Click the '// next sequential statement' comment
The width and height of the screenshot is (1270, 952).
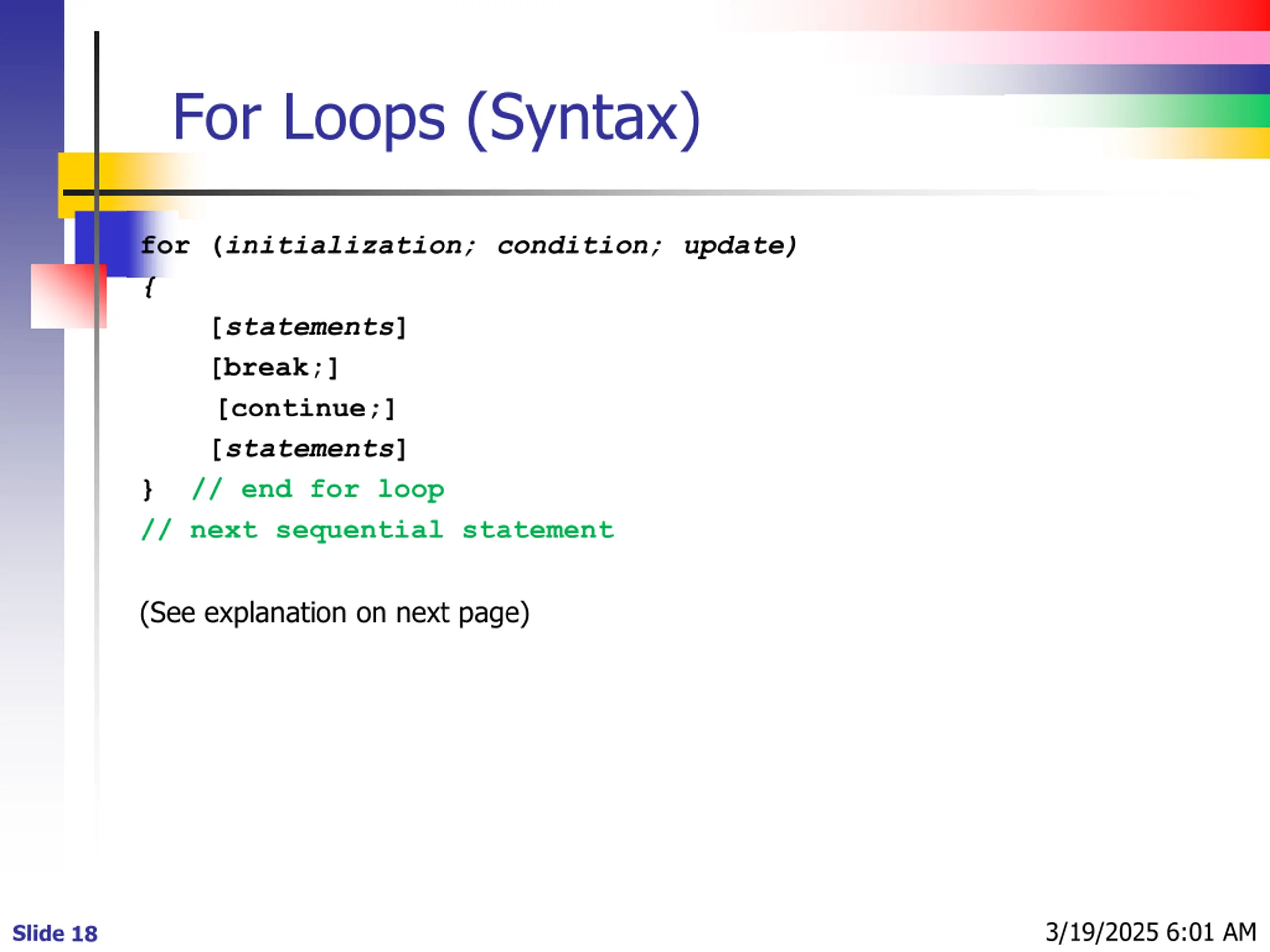(x=378, y=531)
